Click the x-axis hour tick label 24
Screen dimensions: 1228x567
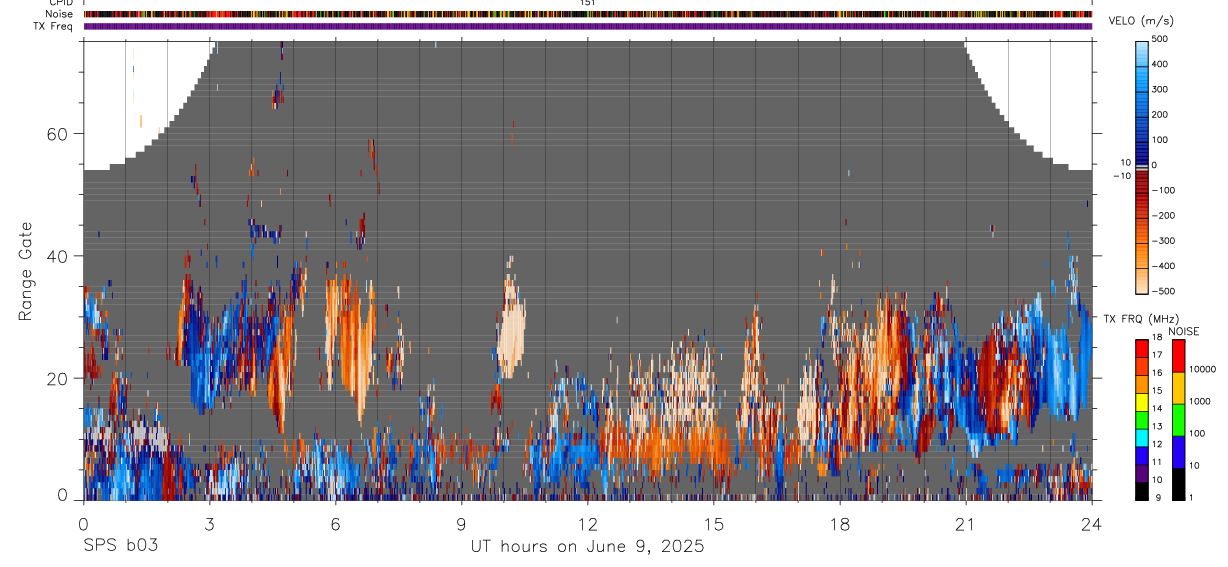click(1091, 523)
